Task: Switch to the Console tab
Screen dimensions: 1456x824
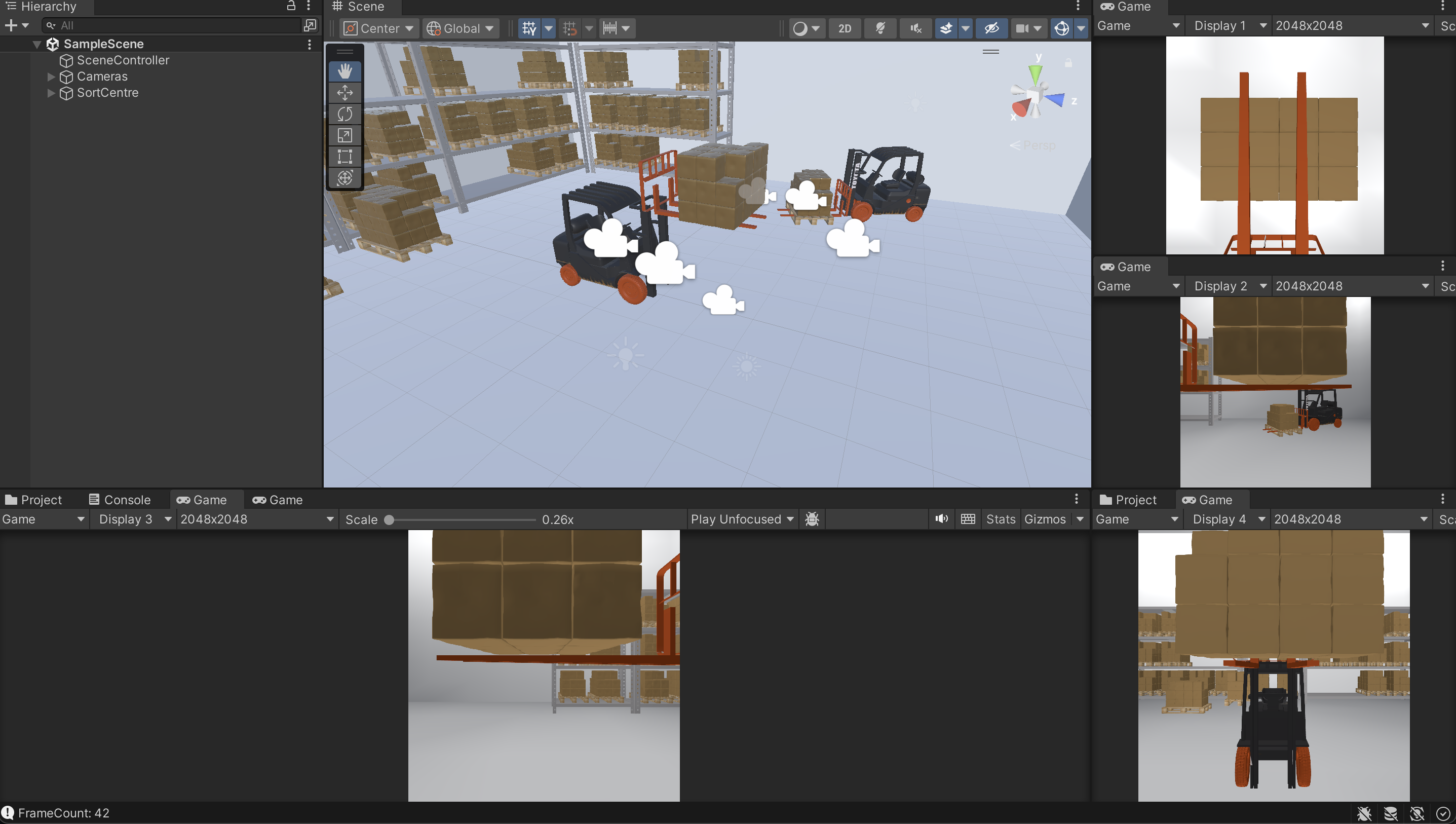Action: (x=120, y=500)
